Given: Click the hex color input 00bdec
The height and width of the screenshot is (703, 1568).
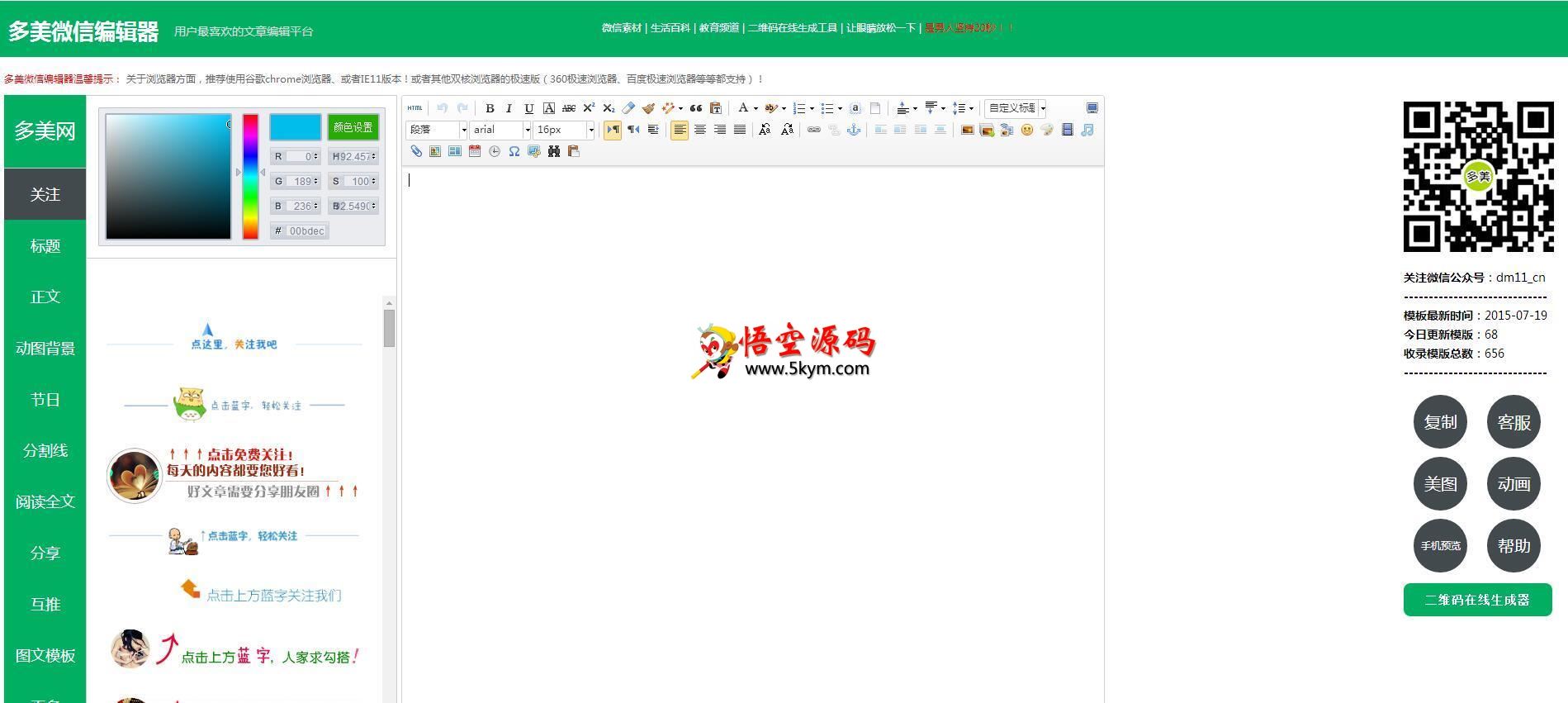Looking at the screenshot, I should (x=307, y=231).
